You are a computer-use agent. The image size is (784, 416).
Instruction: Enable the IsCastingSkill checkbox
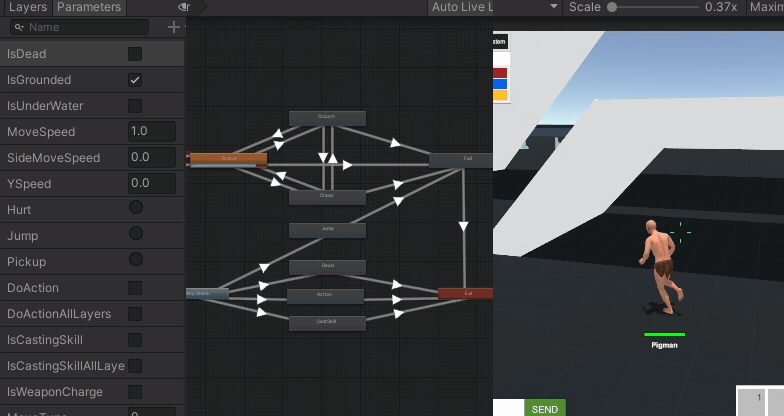[135, 340]
